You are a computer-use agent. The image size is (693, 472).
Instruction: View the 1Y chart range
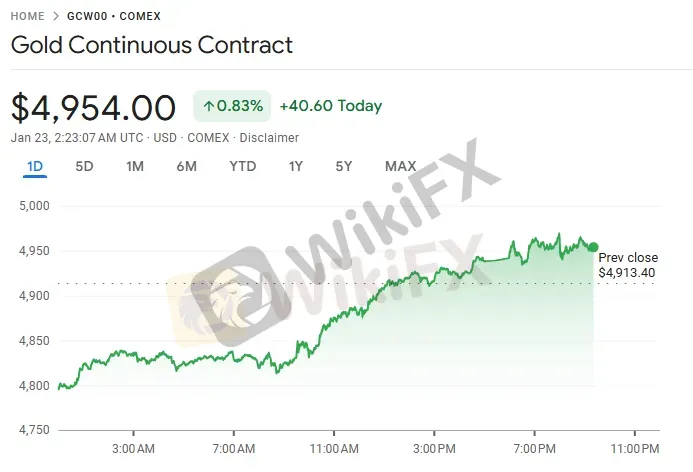(x=295, y=166)
